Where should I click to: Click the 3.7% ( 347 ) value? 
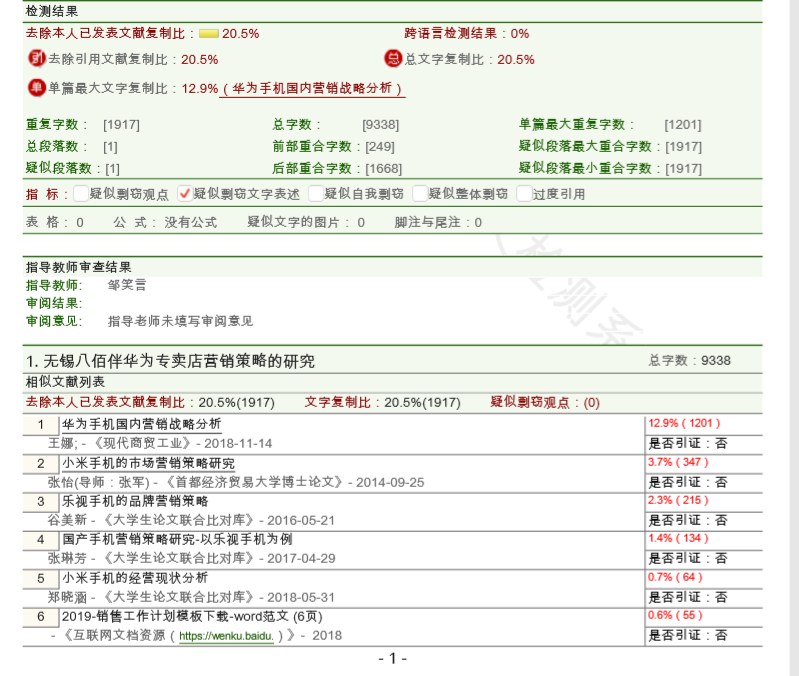tap(678, 462)
